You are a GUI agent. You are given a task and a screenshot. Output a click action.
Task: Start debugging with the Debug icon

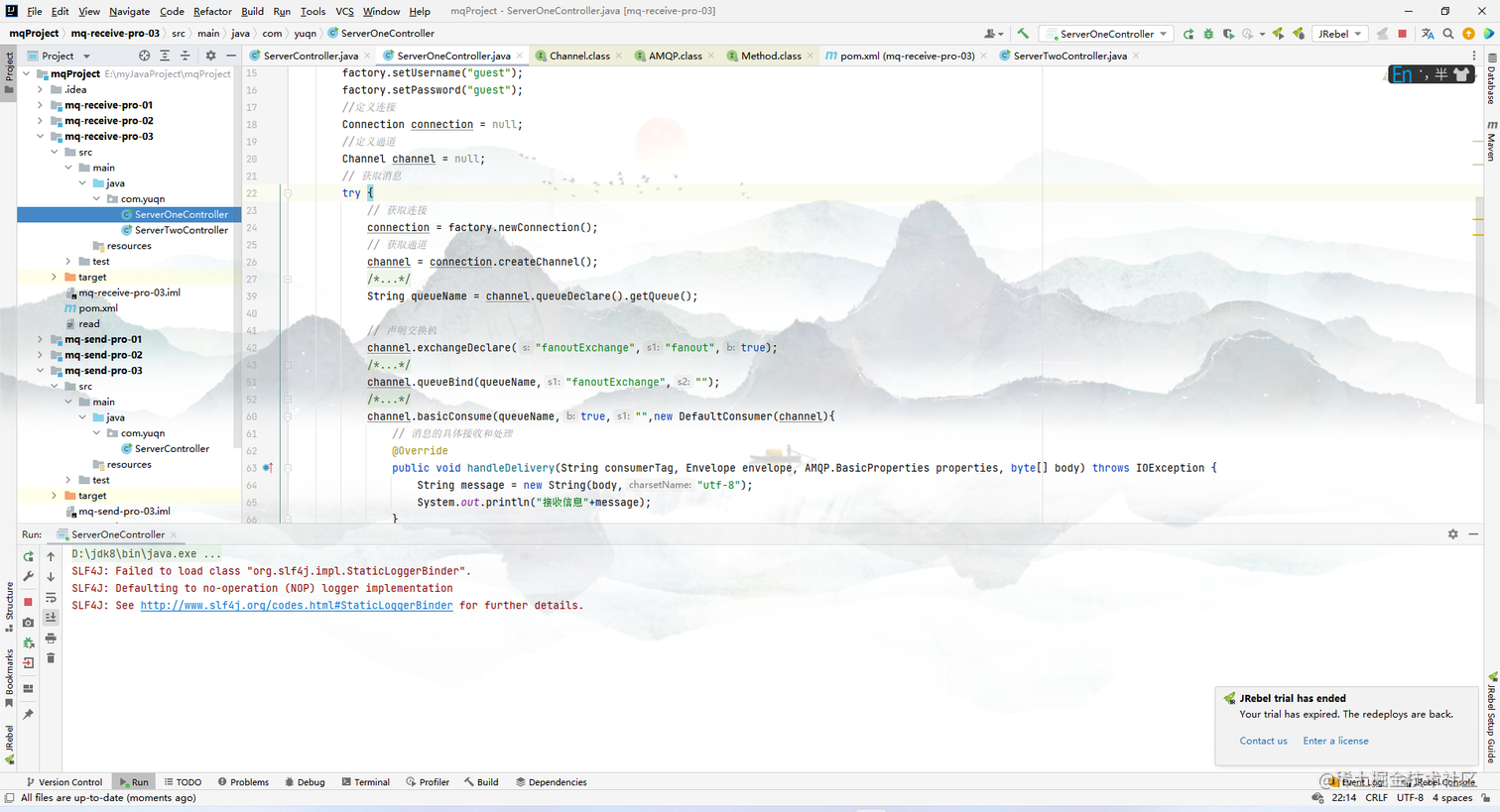[x=1208, y=33]
